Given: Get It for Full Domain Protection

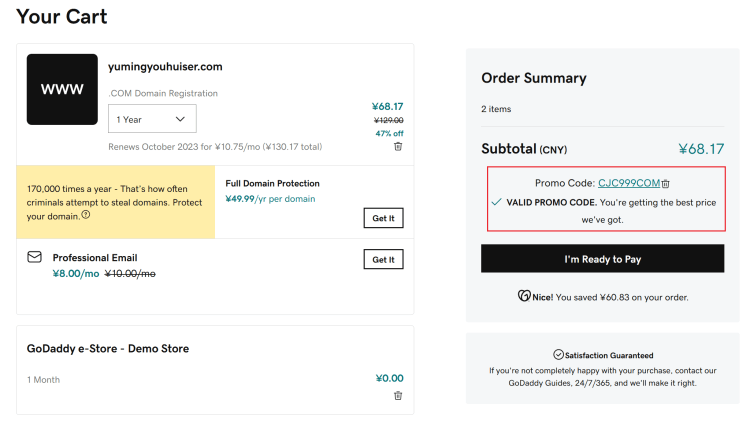Looking at the screenshot, I should click(384, 218).
